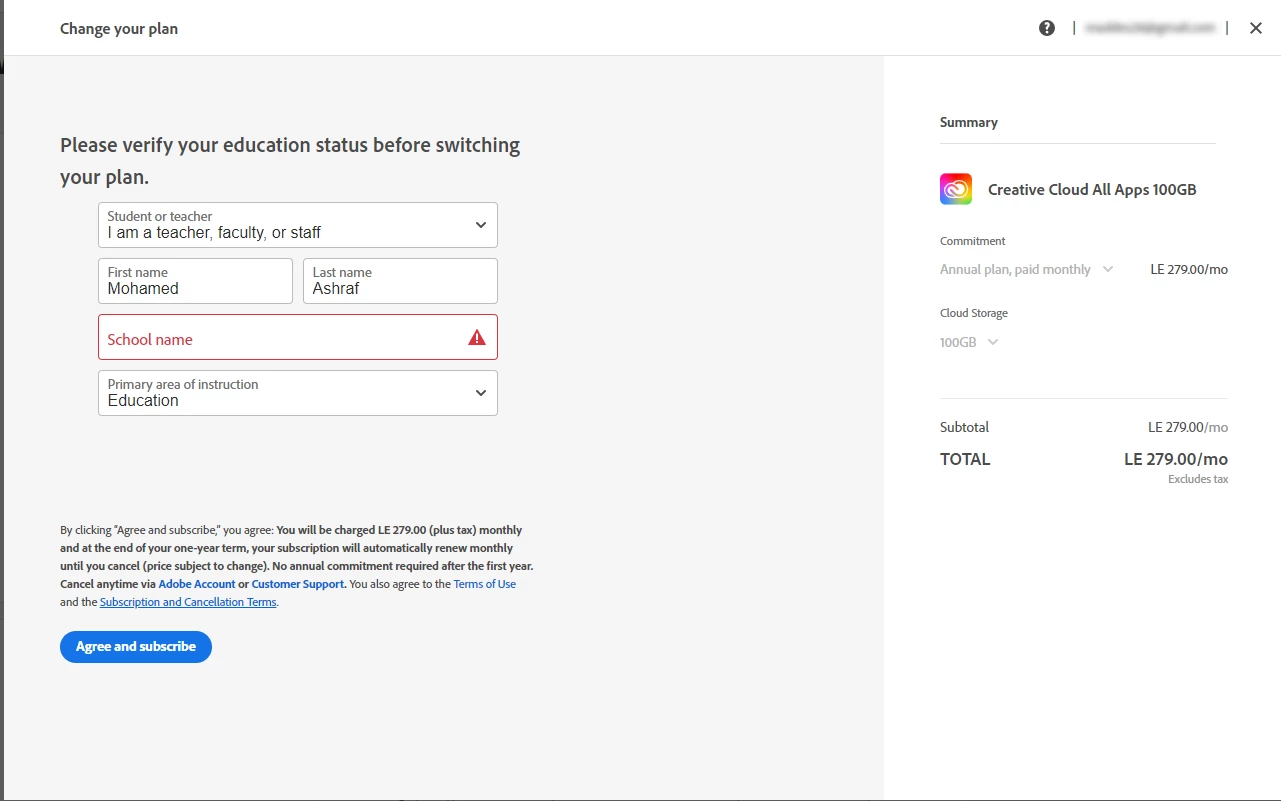
Task: Open the Adobe Account link
Action: tap(197, 584)
